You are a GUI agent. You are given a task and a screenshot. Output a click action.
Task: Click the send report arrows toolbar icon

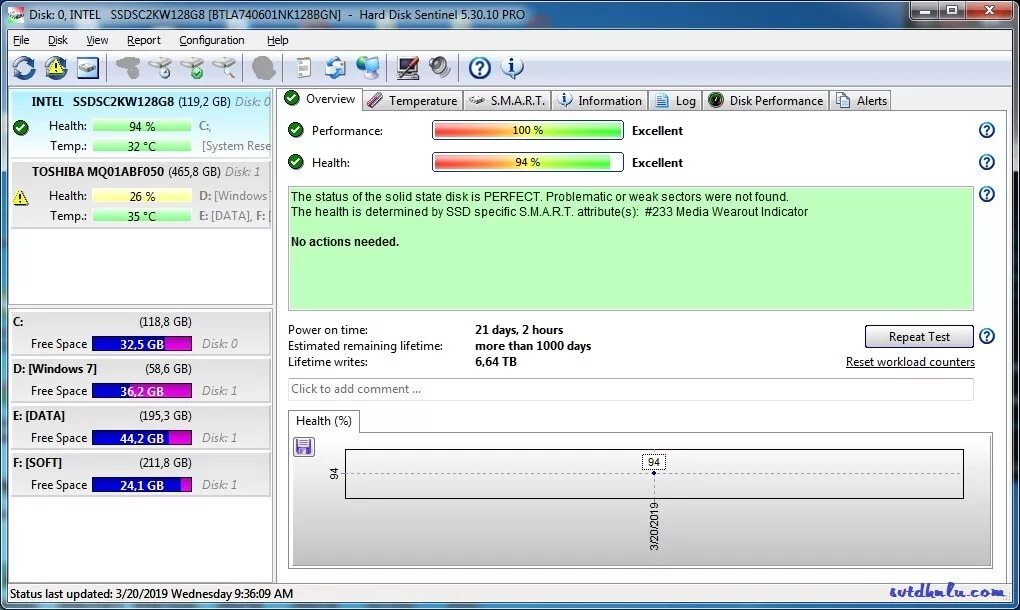(x=336, y=68)
